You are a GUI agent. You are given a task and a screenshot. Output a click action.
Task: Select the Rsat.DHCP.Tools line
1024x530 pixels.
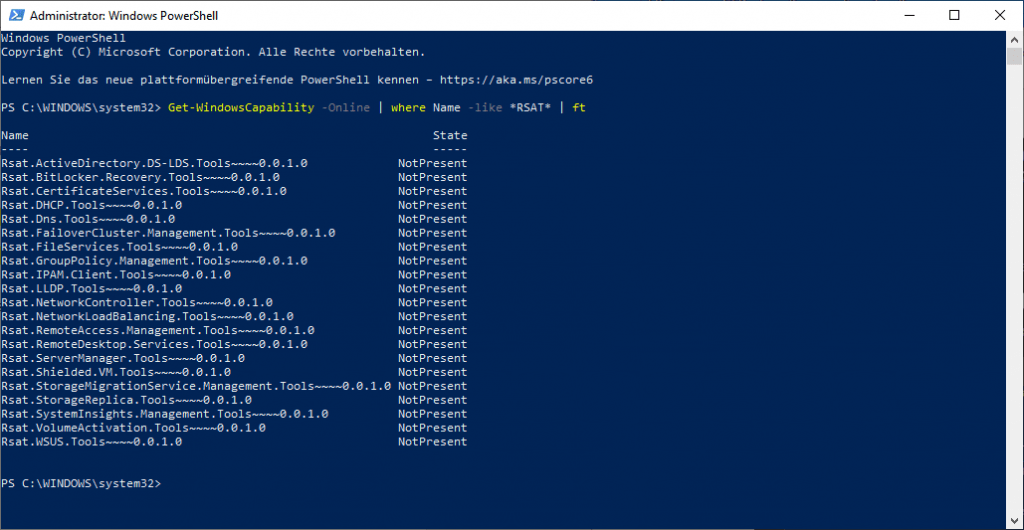[x=91, y=205]
